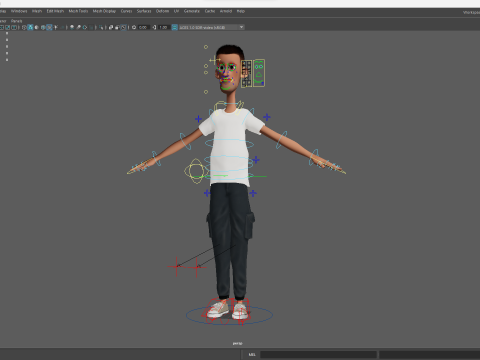This screenshot has width=480, height=360.
Task: Open the Mesh menu
Action: pyautogui.click(x=37, y=11)
